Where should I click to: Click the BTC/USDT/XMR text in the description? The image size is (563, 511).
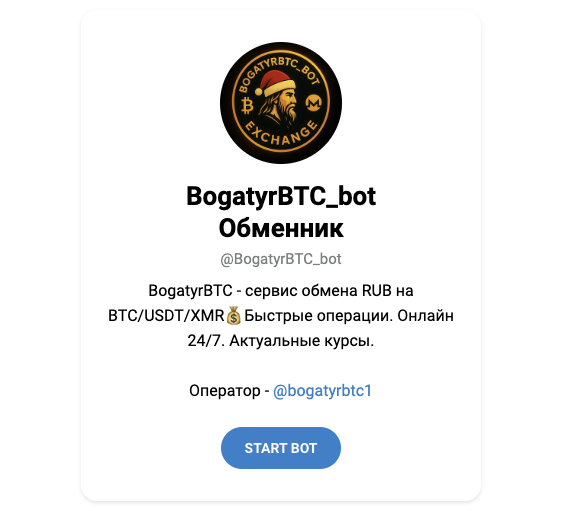coord(166,316)
